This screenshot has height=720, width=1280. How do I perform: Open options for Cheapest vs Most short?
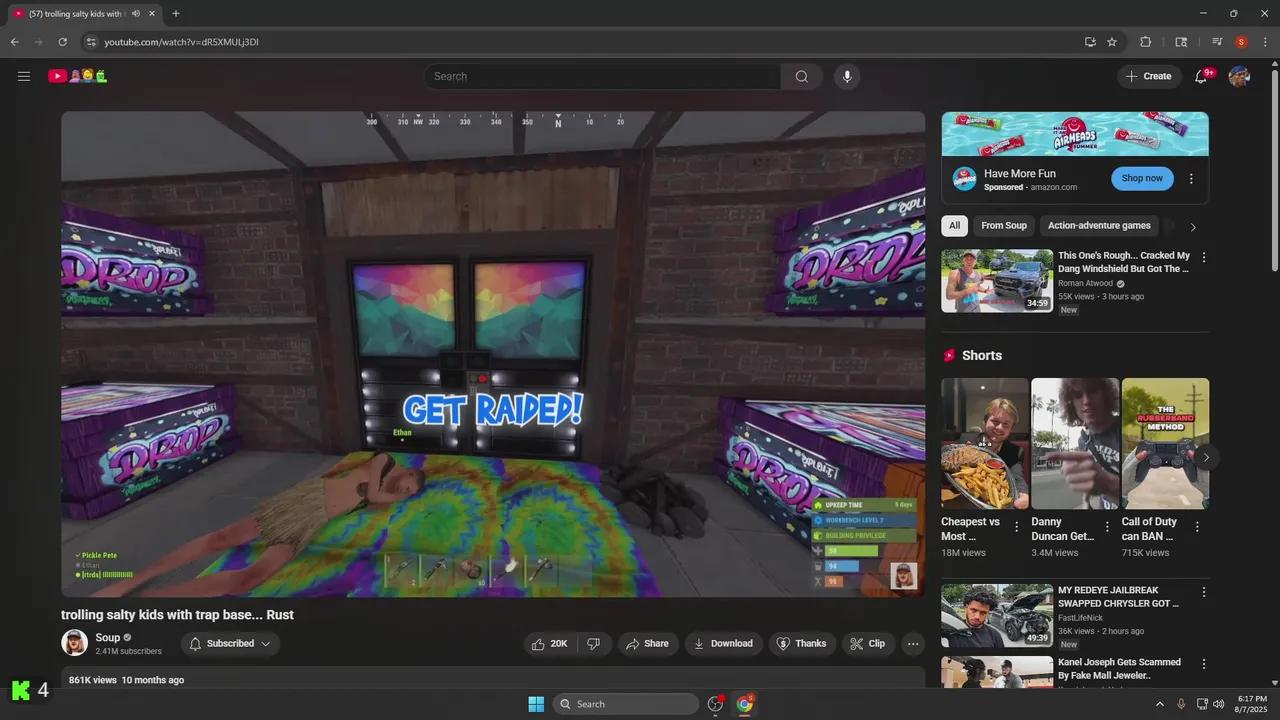[1017, 527]
